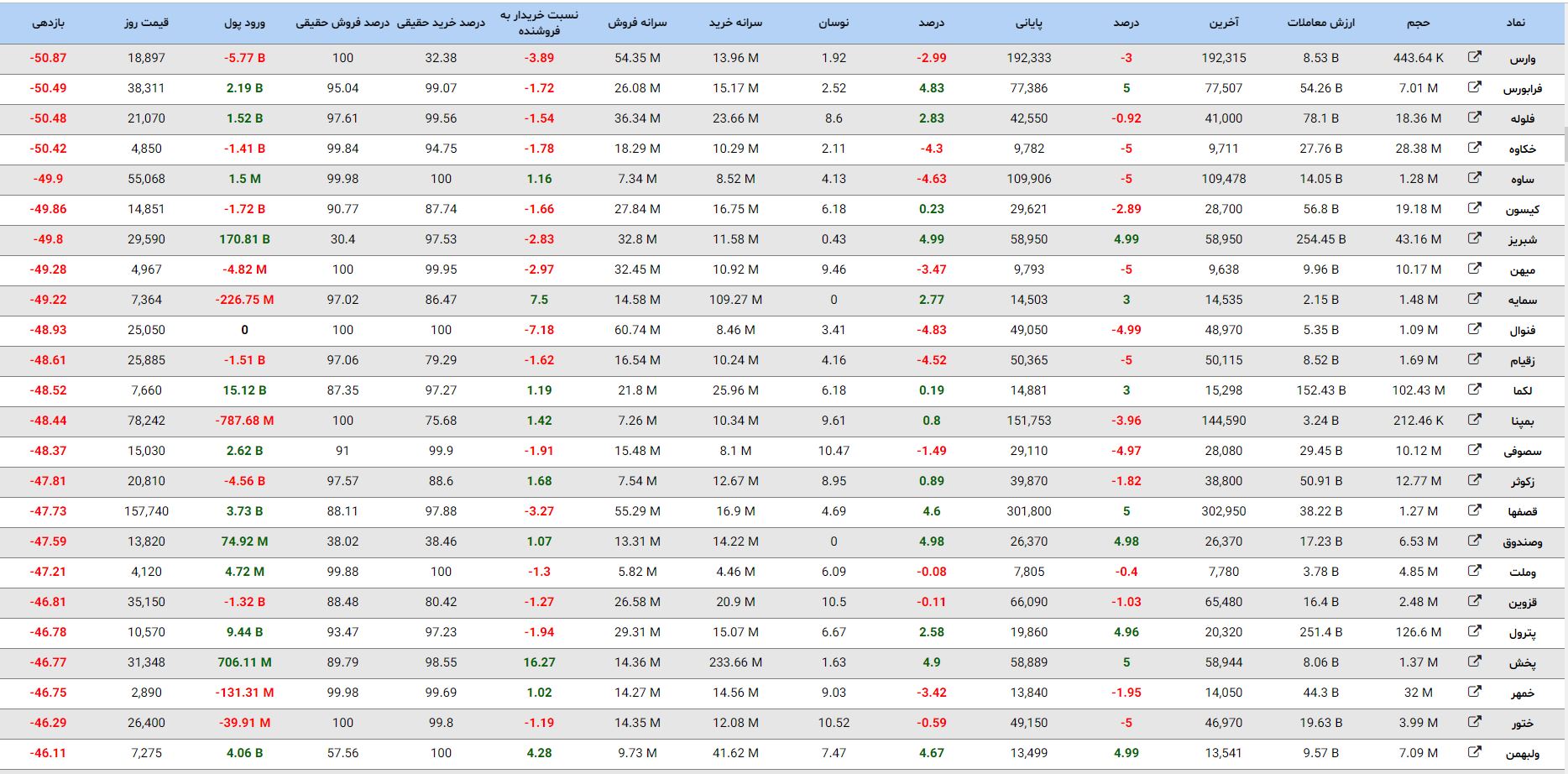Select symbol name شبریز

coord(1523,240)
